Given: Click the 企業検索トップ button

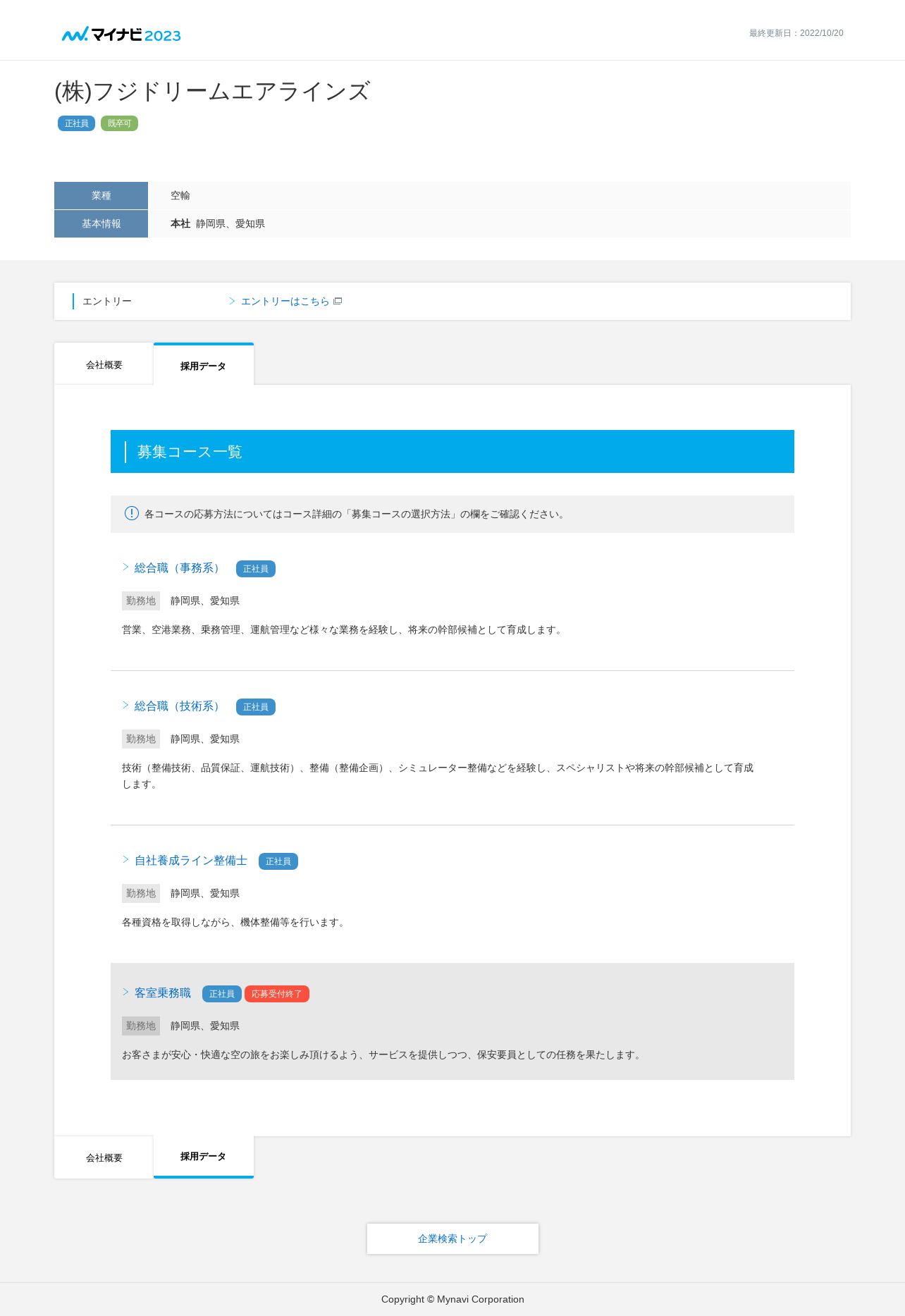Looking at the screenshot, I should click(453, 1238).
